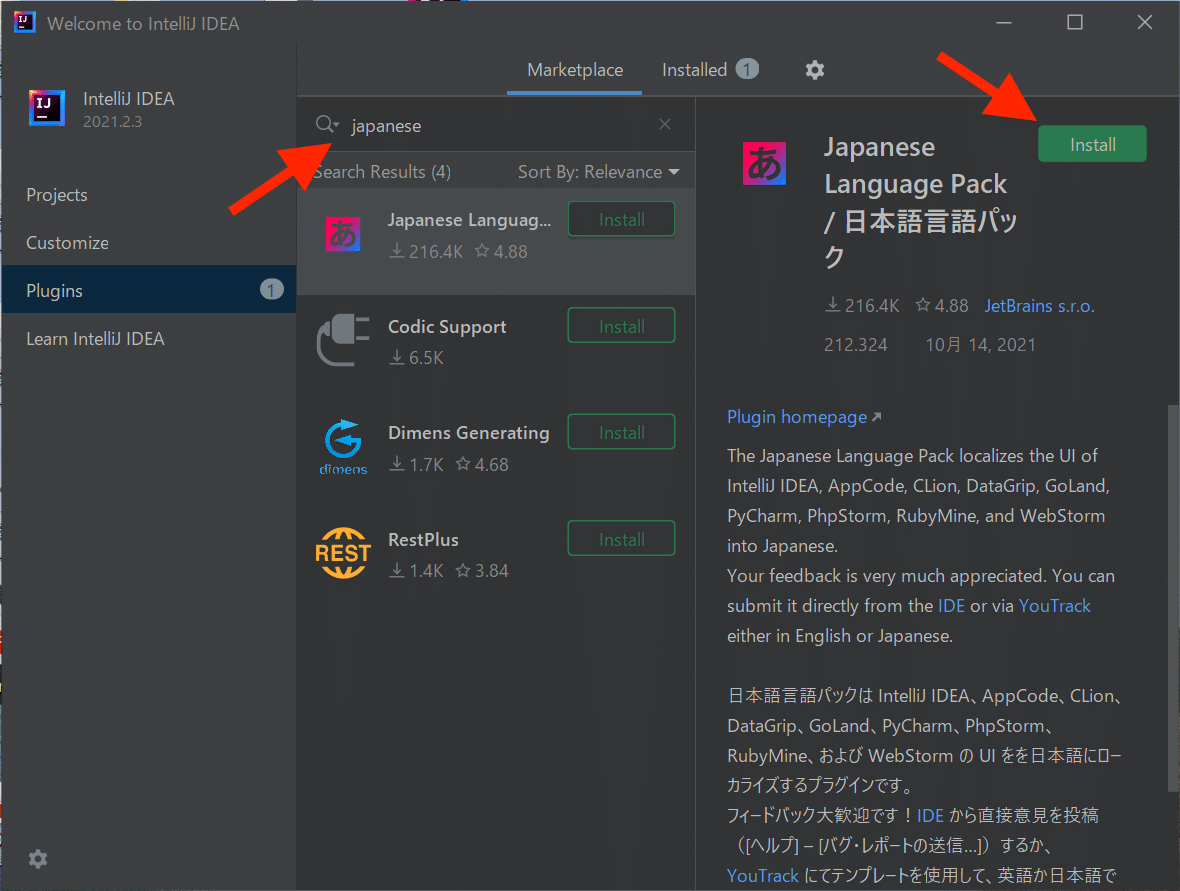The image size is (1180, 891).
Task: Select Dimens Generating plugin name
Action: coord(468,433)
